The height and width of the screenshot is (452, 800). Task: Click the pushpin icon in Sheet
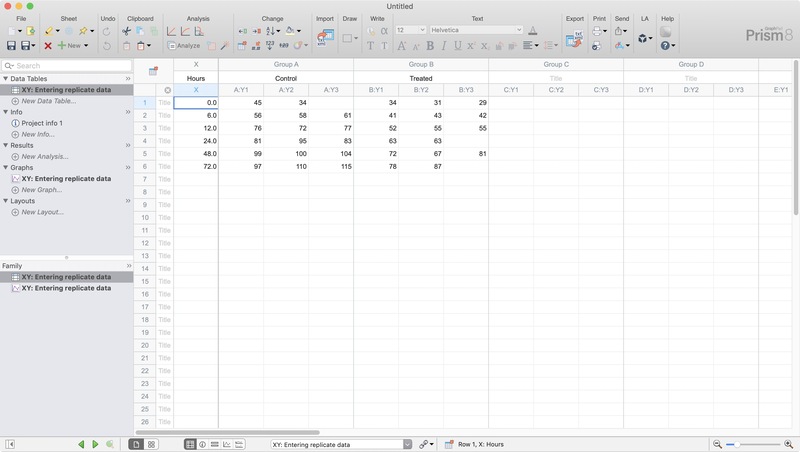(x=83, y=31)
